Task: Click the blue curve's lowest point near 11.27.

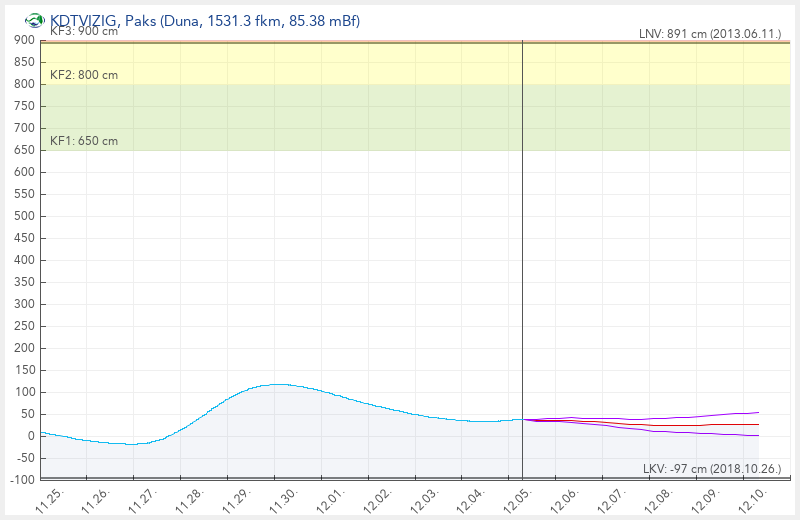Action: (131, 444)
